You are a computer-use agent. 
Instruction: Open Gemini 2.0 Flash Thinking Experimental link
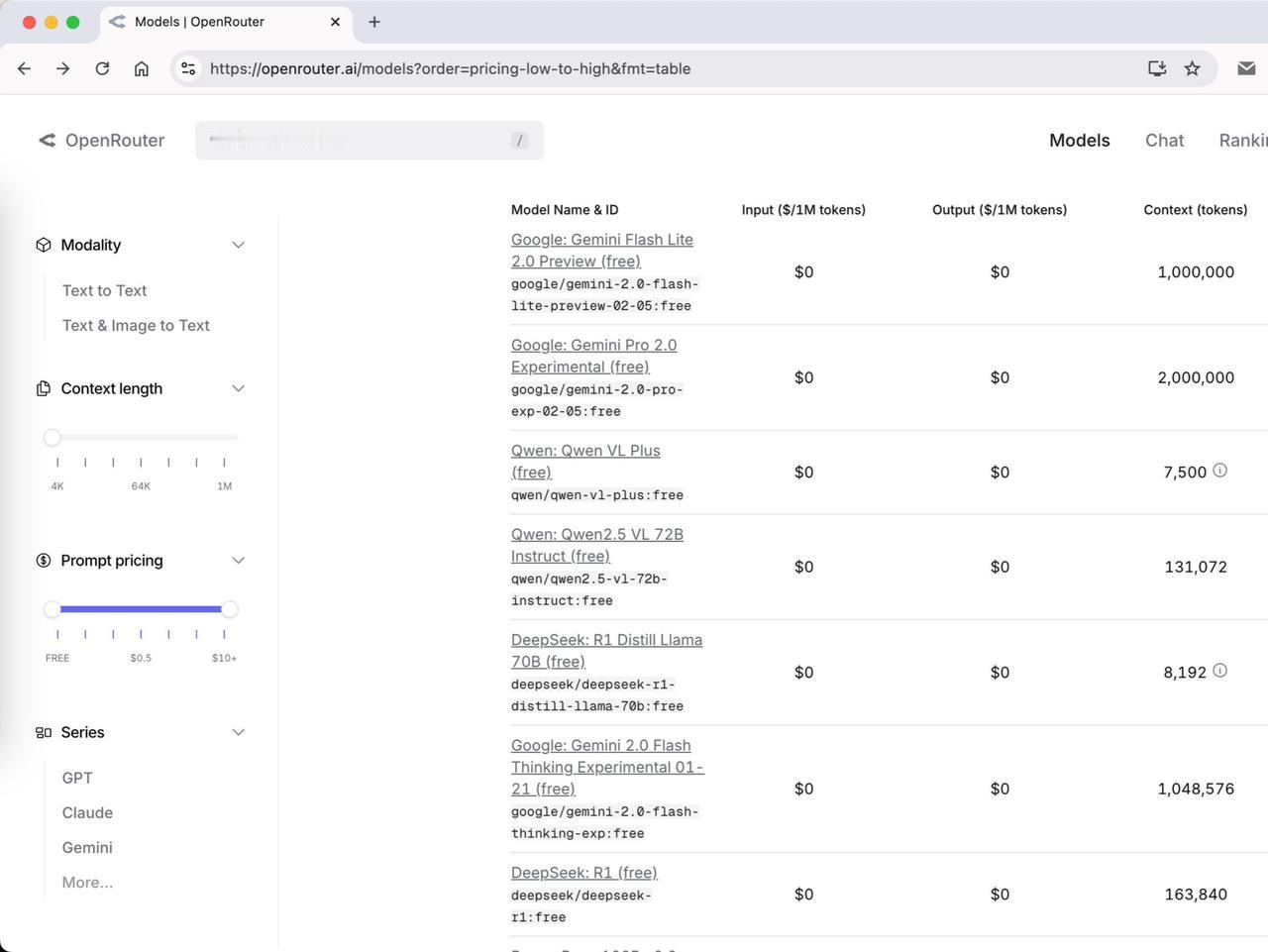607,767
